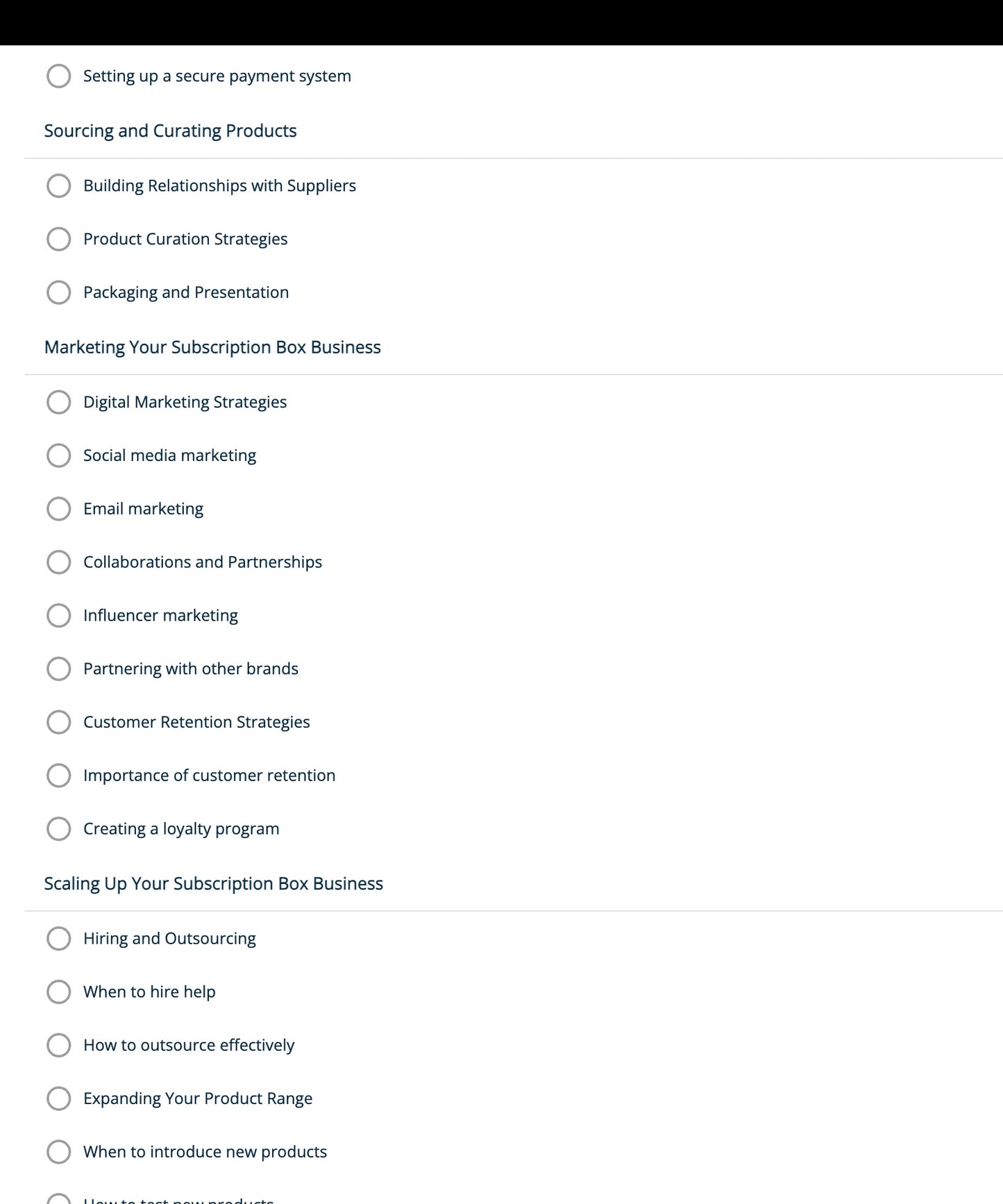
Task: Select the Building Relationships with Suppliers circle
Action: [58, 186]
